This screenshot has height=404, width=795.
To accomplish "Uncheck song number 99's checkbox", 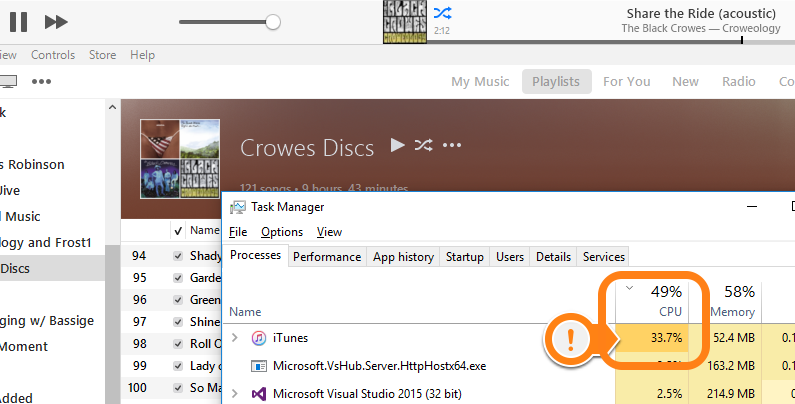I will coord(178,366).
